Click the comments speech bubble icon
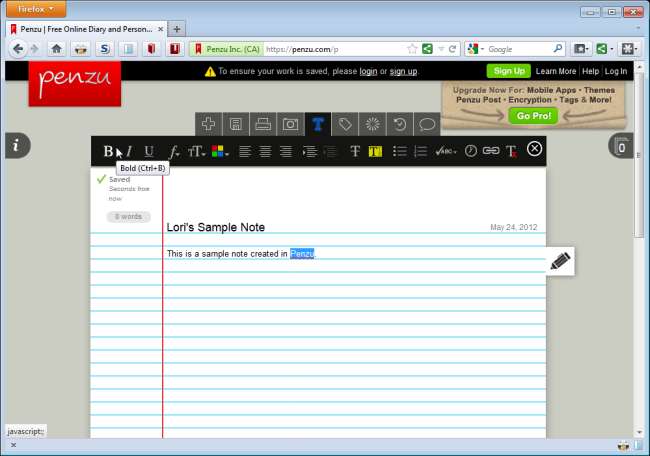The width and height of the screenshot is (650, 456). pyautogui.click(x=427, y=124)
